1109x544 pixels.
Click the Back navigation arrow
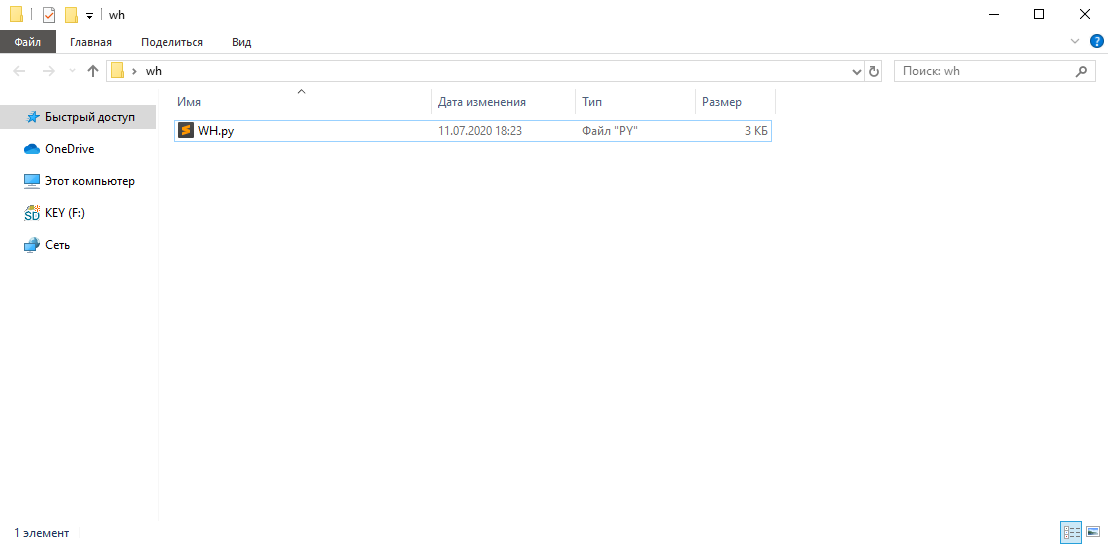pyautogui.click(x=20, y=71)
